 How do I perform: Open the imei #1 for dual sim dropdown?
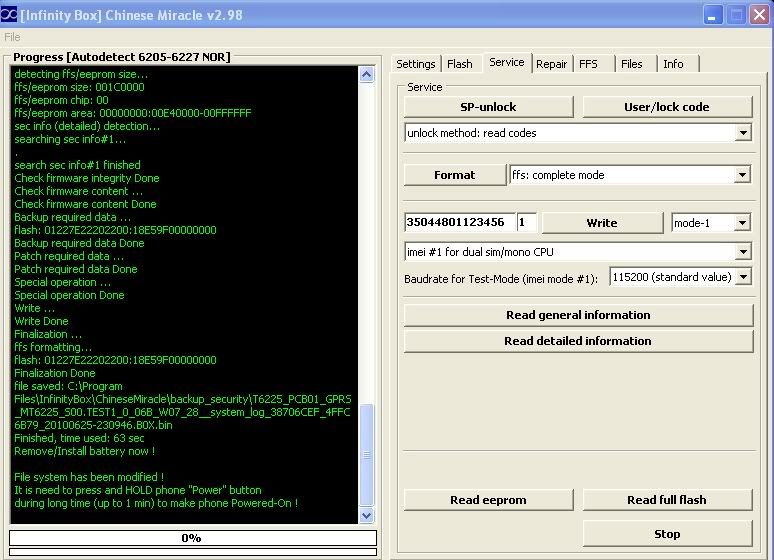743,252
